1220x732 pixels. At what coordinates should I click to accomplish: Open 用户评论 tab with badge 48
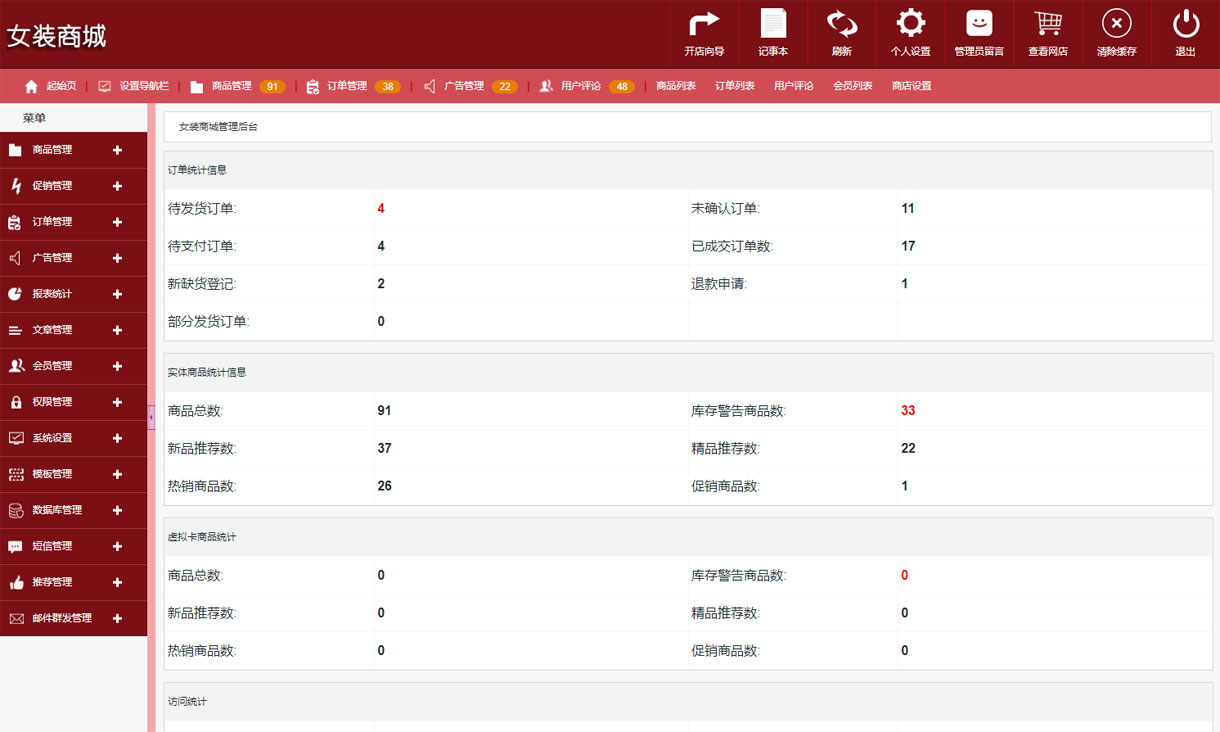pyautogui.click(x=587, y=86)
